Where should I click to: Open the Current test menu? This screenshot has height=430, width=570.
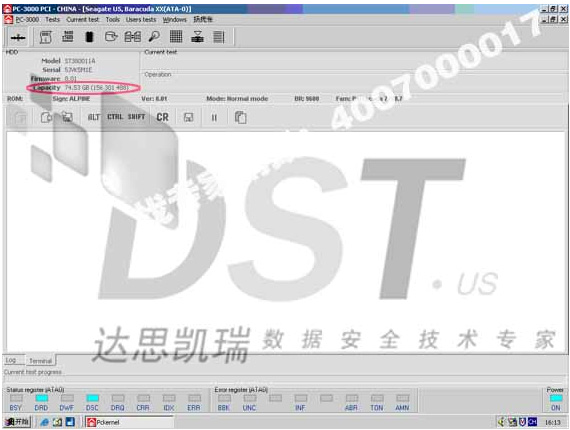coord(83,20)
